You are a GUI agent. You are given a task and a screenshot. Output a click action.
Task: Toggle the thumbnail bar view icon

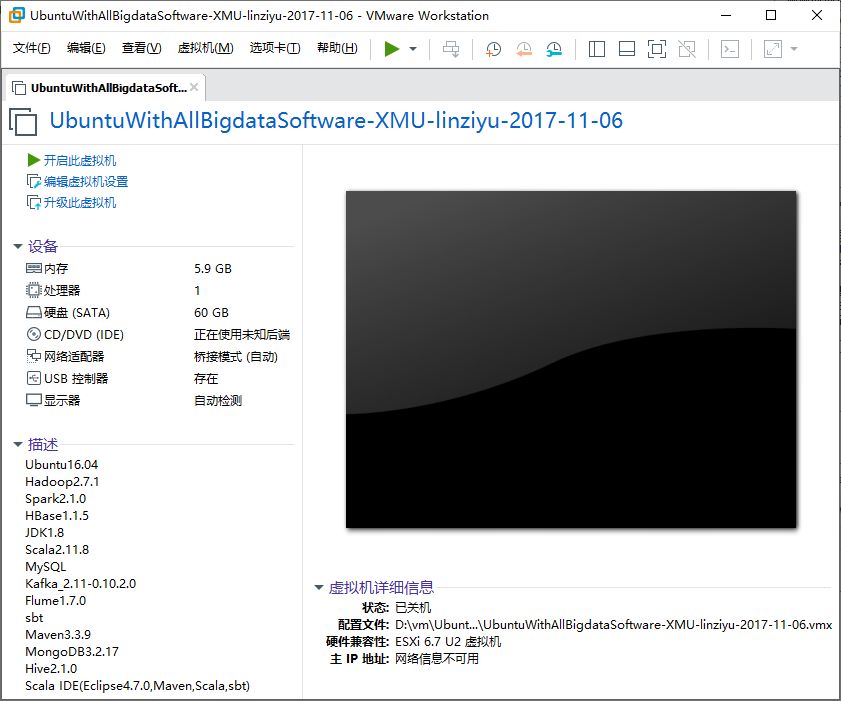coord(627,49)
